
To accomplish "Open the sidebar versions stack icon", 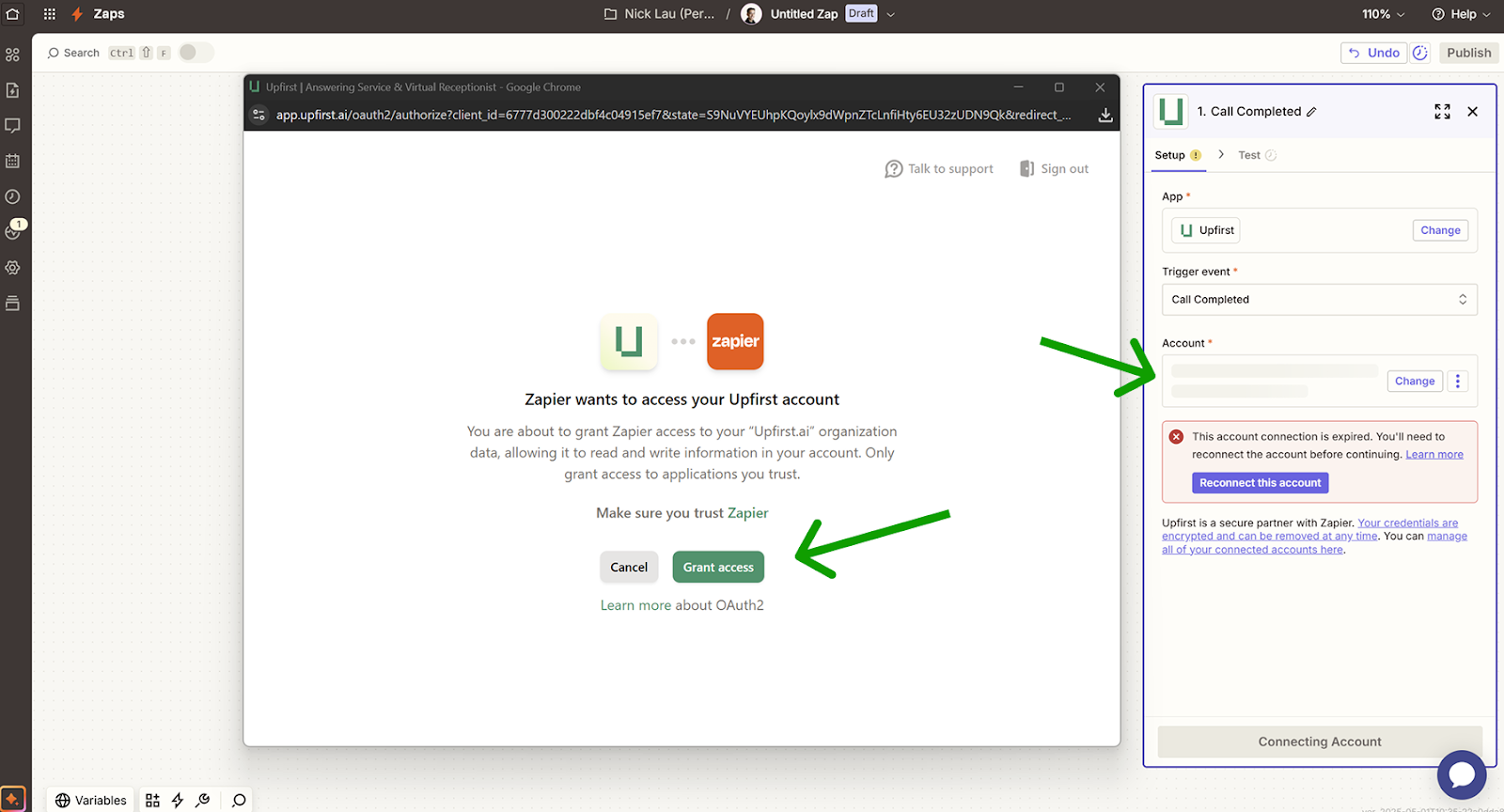I will 12,304.
